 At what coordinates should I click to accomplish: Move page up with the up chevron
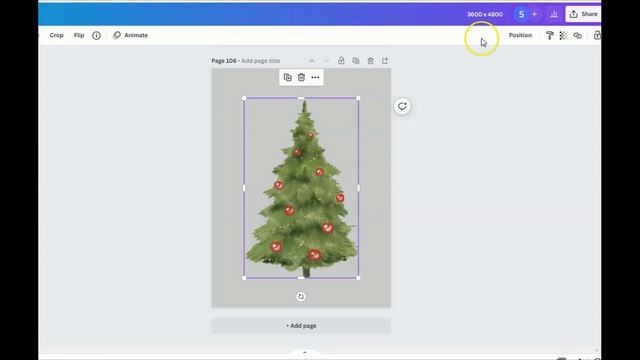312,61
